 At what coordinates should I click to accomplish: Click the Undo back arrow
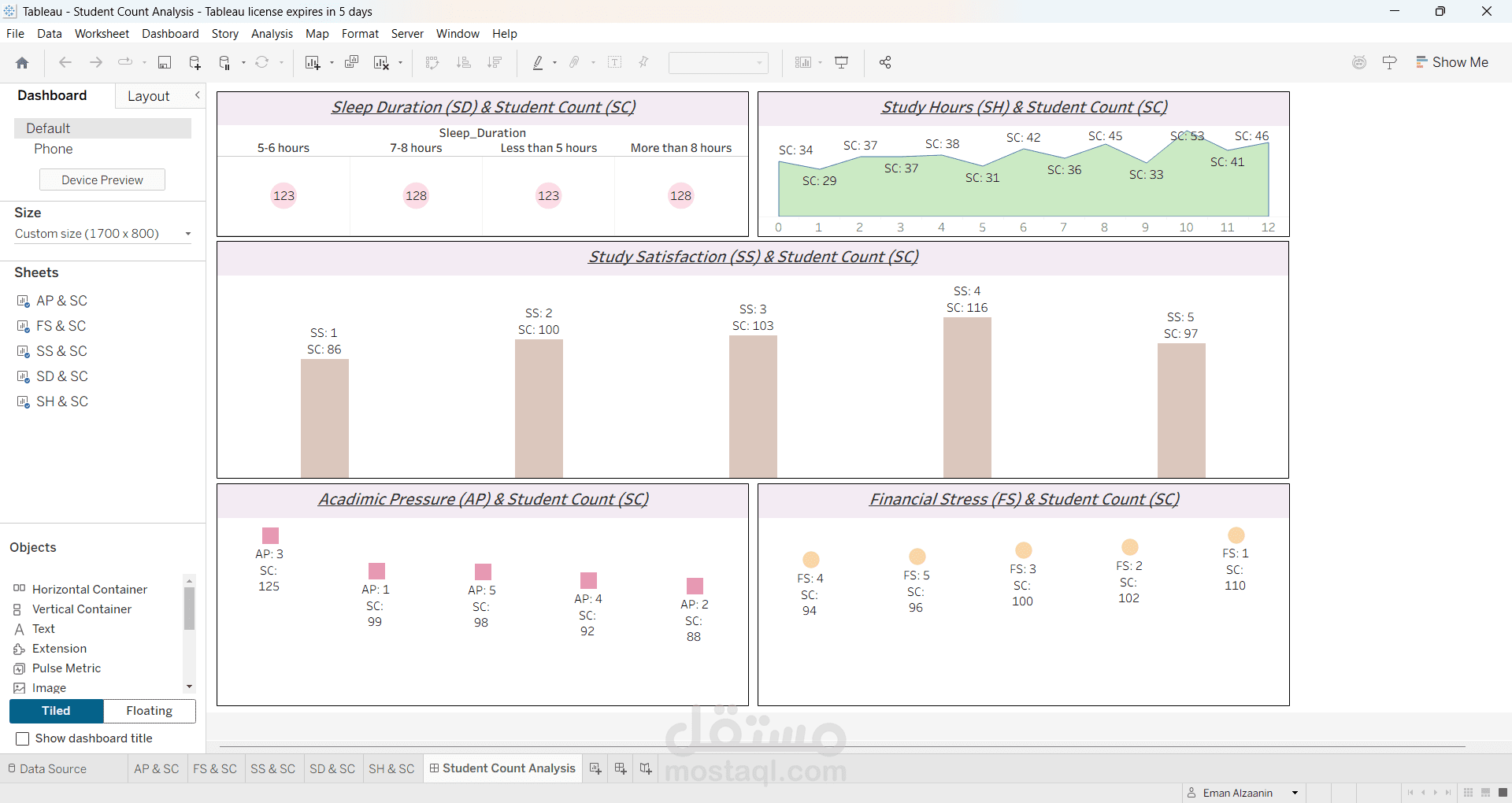[x=65, y=62]
